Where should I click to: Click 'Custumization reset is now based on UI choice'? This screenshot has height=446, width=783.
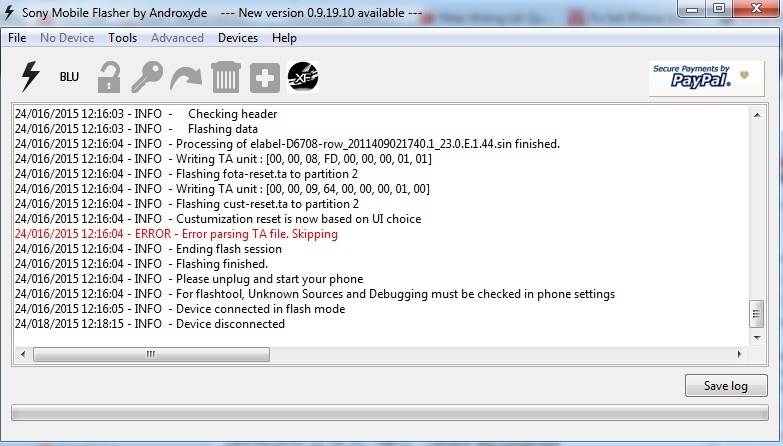coord(218,219)
